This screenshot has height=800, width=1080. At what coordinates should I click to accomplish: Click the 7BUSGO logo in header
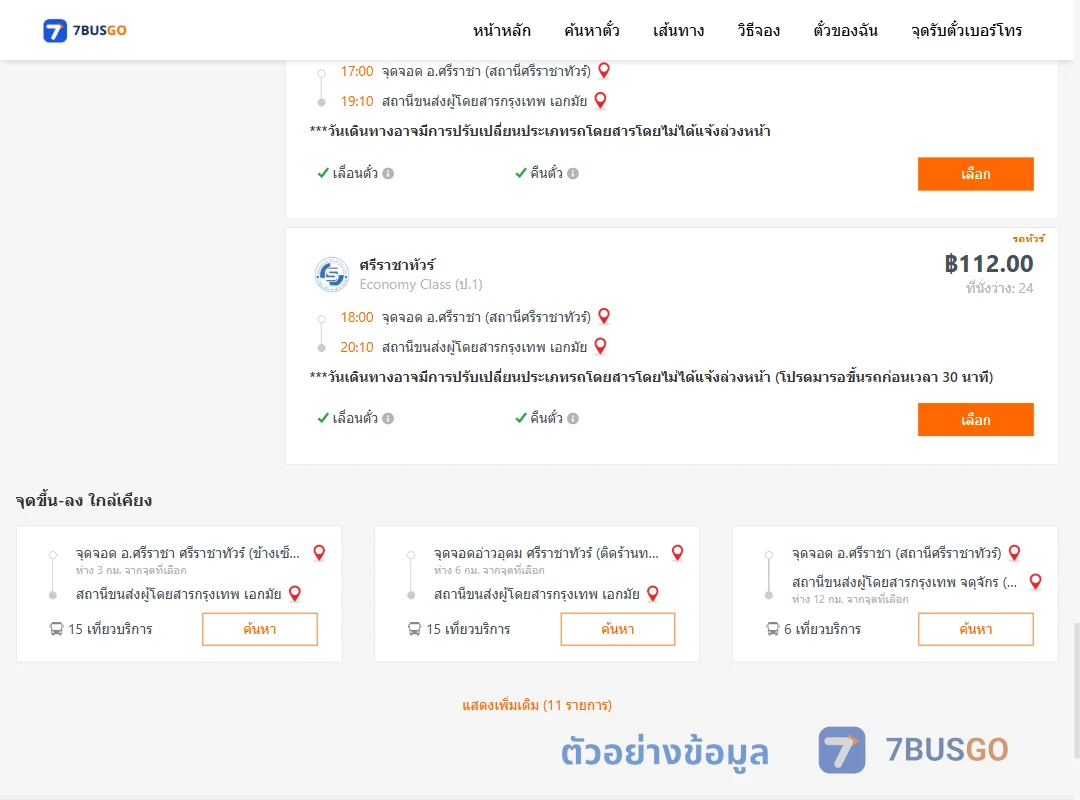pyautogui.click(x=85, y=30)
